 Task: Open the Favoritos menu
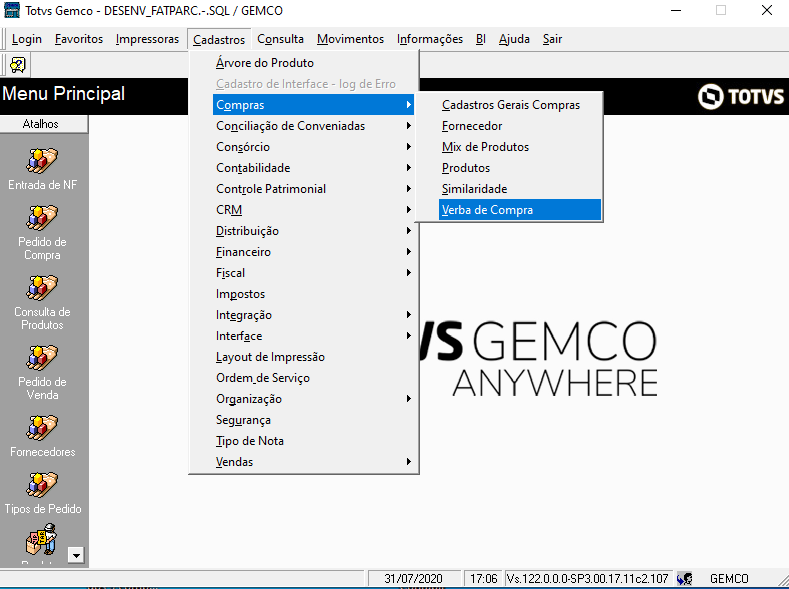pyautogui.click(x=79, y=39)
